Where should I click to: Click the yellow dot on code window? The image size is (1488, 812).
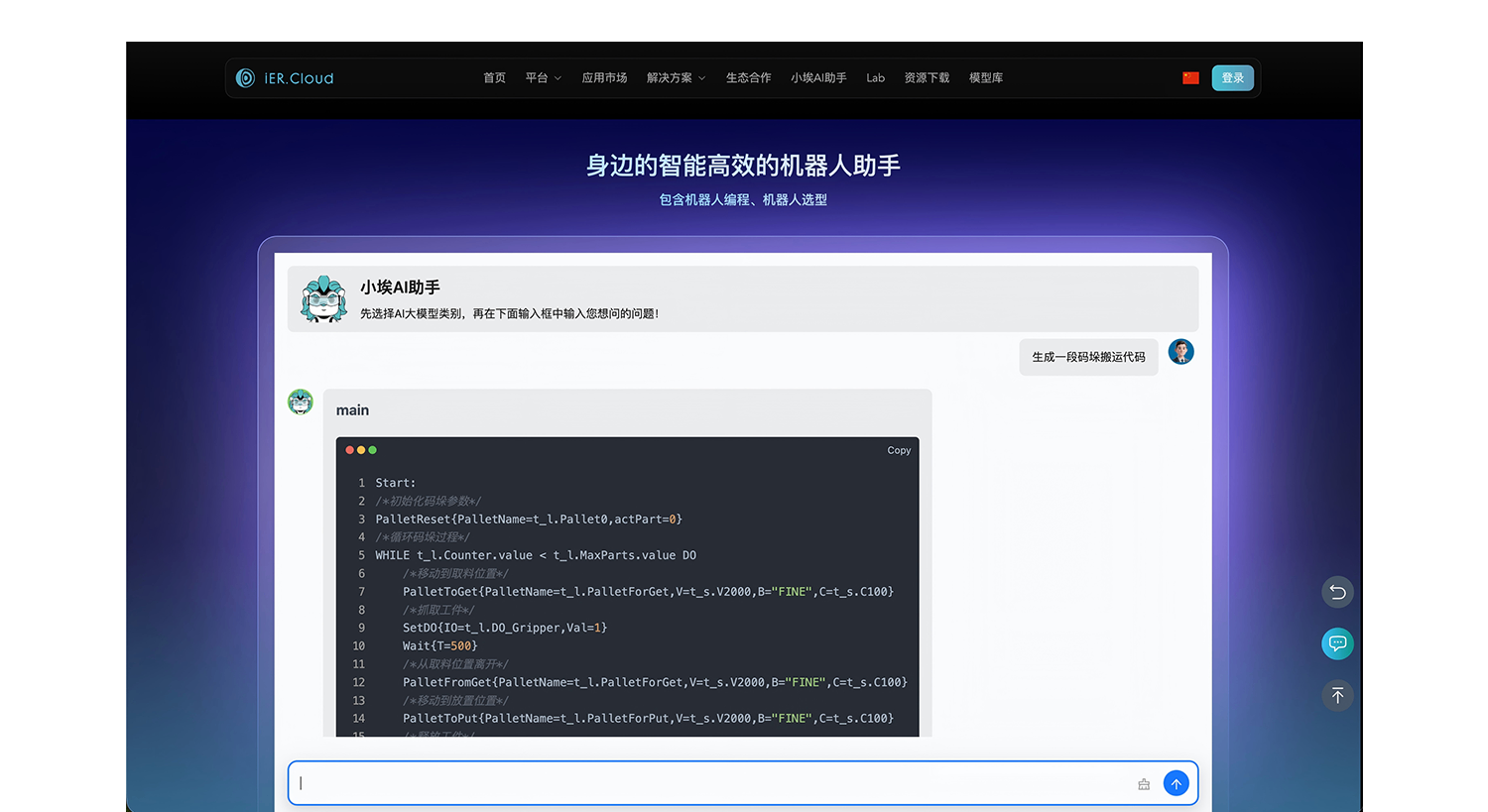(361, 450)
